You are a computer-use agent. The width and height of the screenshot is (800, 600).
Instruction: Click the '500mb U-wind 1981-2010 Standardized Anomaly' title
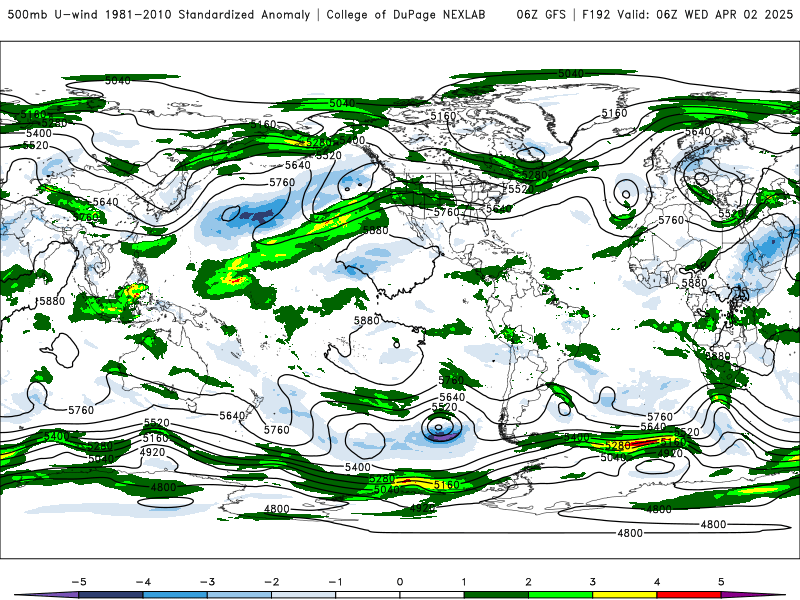159,15
